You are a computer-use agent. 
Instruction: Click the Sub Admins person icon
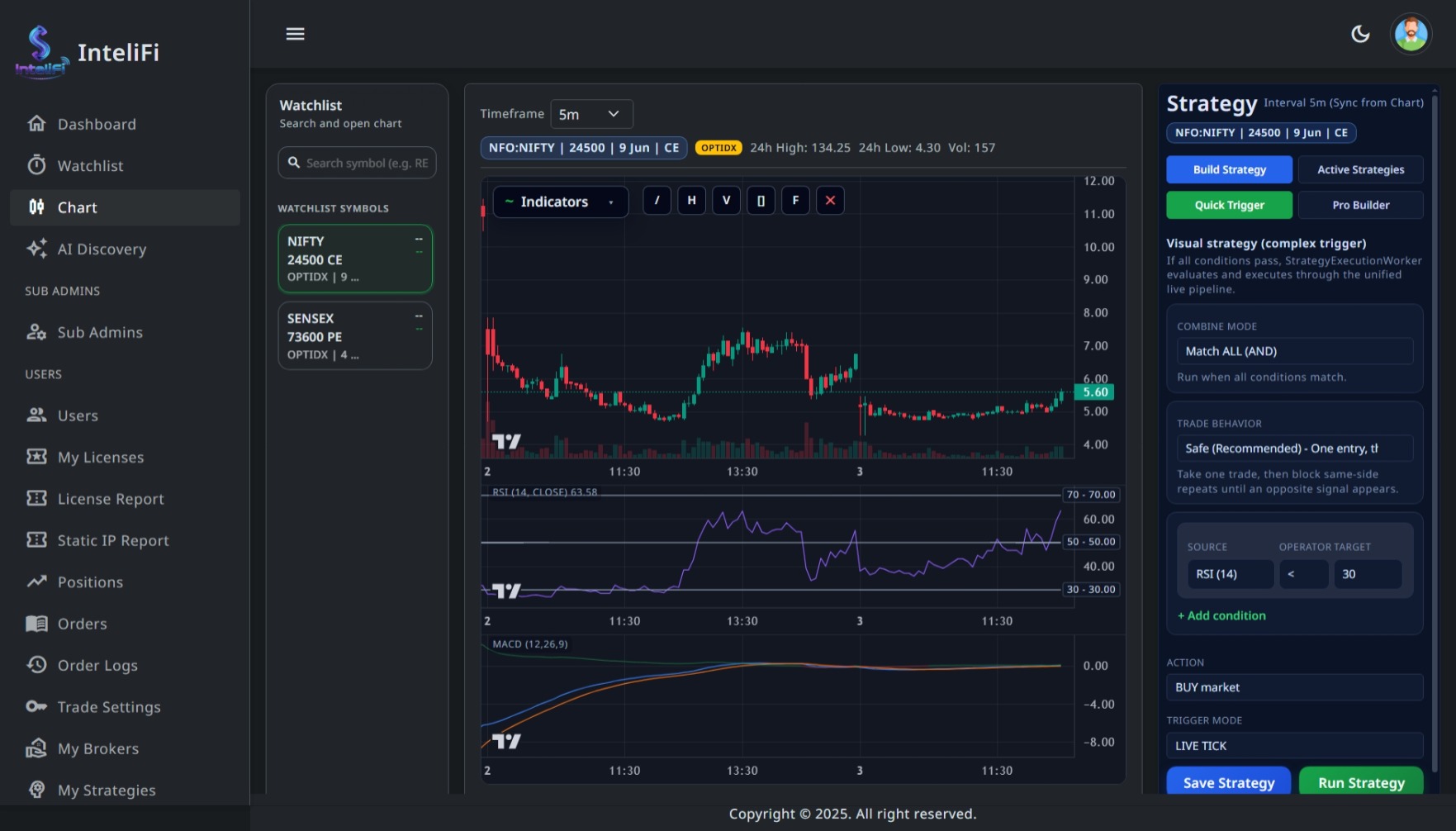point(36,332)
